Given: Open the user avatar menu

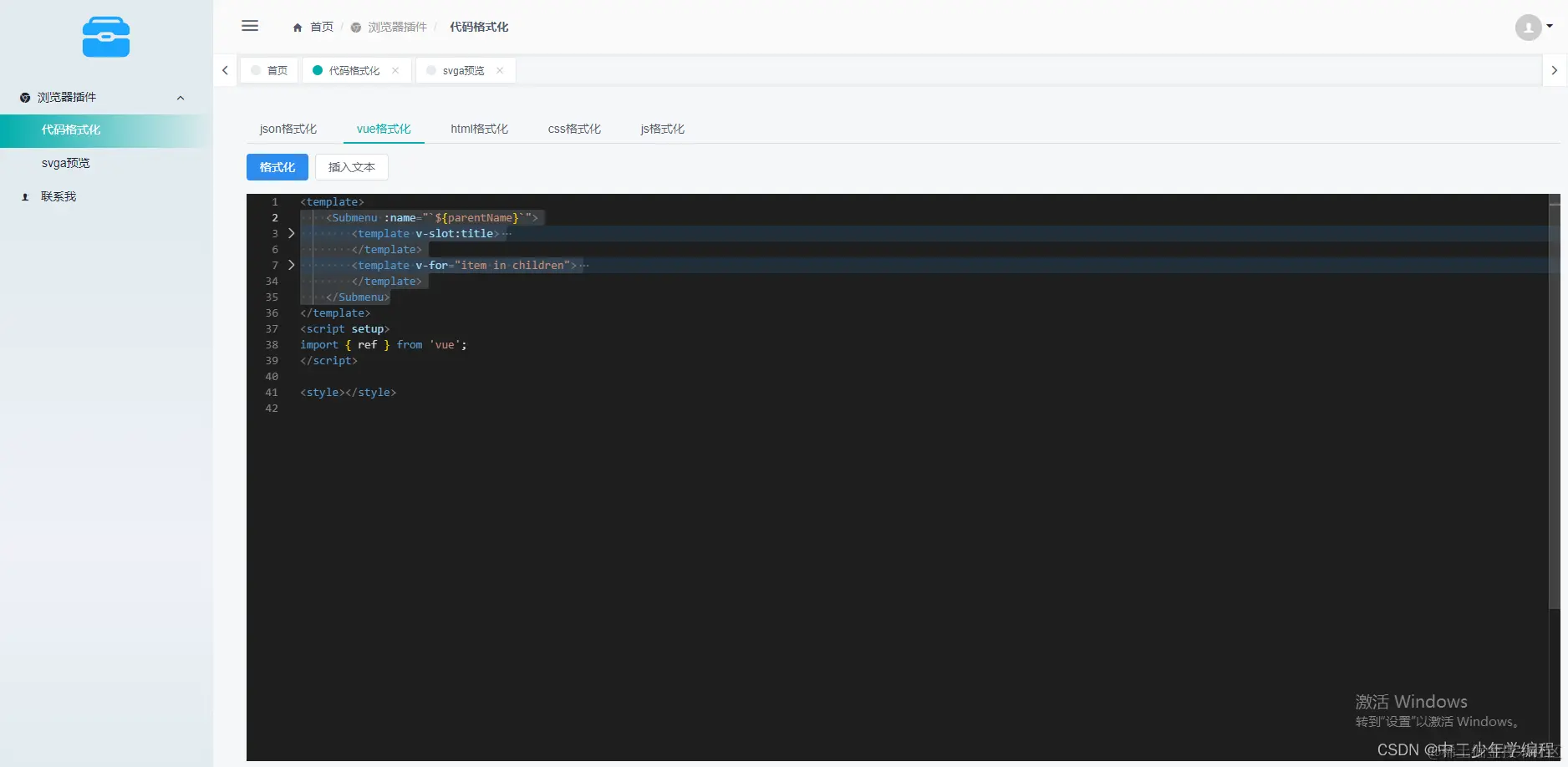Looking at the screenshot, I should point(1529,28).
